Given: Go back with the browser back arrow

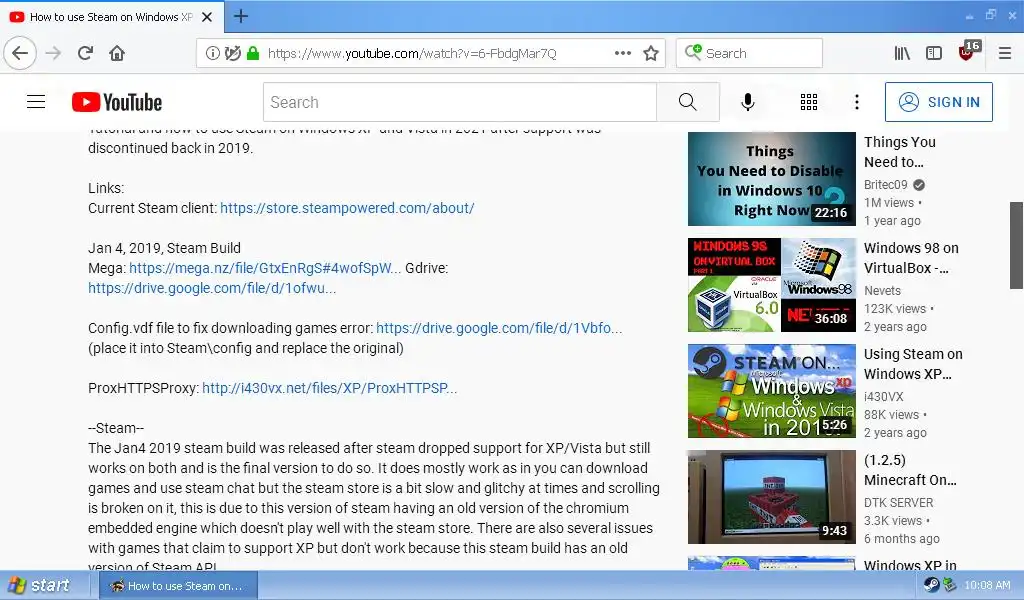Looking at the screenshot, I should point(20,53).
